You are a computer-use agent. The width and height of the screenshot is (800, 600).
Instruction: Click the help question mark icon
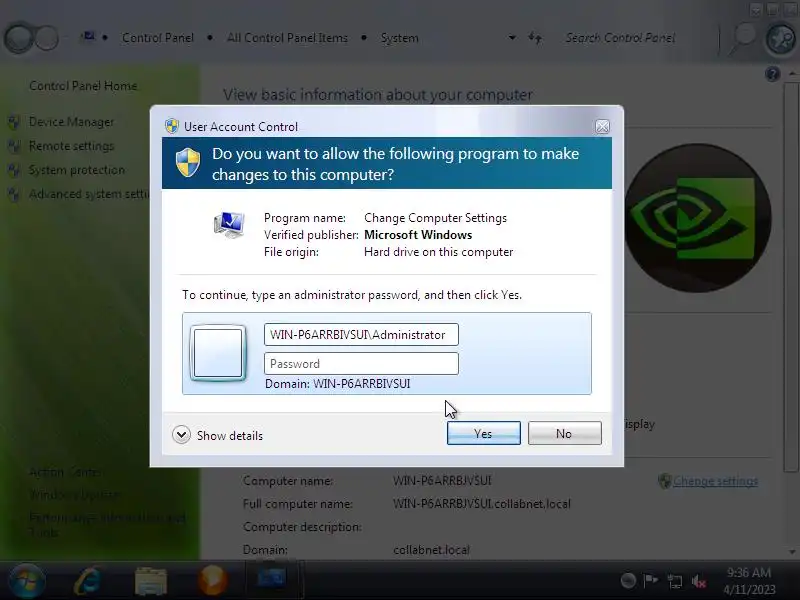[x=772, y=74]
